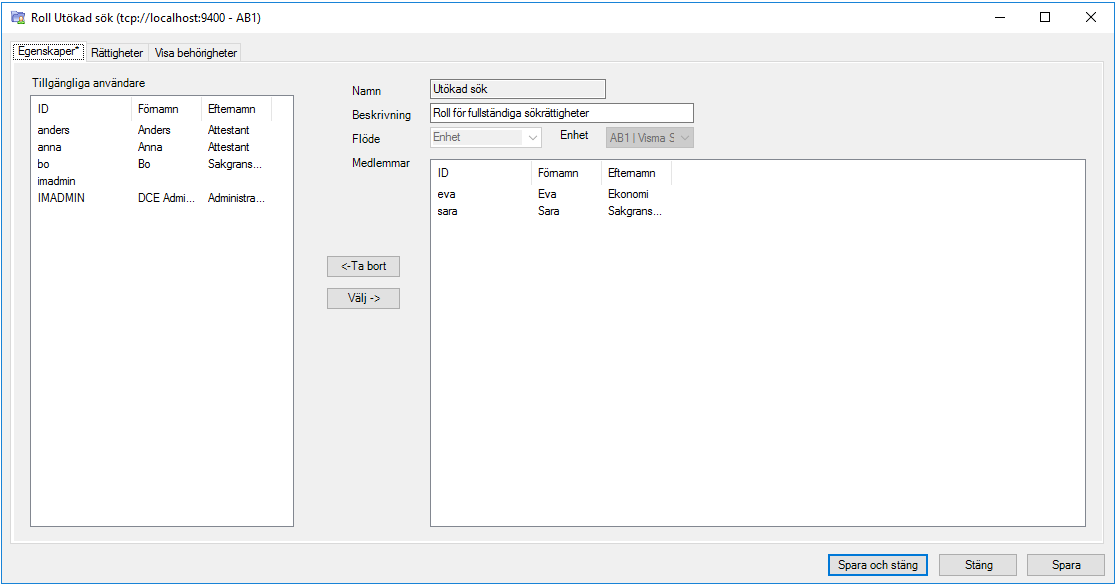Viewport: 1116px width, 585px height.
Task: Click the Välj -> button
Action: (362, 298)
